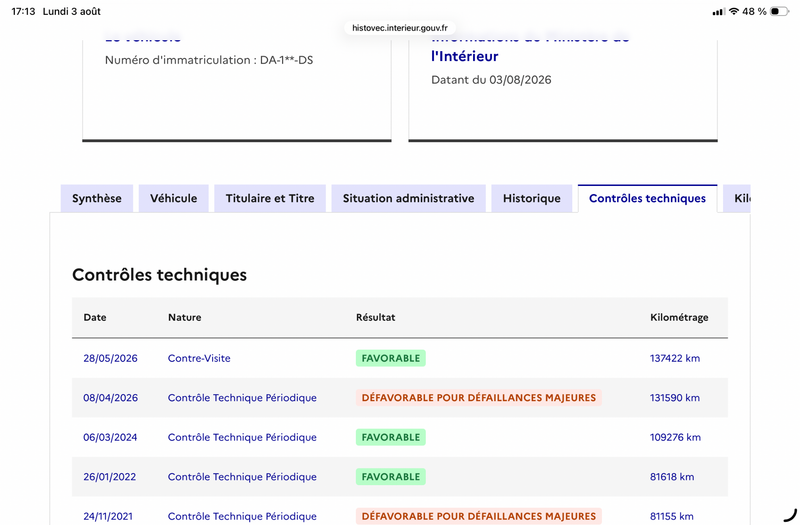This screenshot has height=525, width=800.
Task: Click the Contre-Visite entry
Action: coord(199,358)
